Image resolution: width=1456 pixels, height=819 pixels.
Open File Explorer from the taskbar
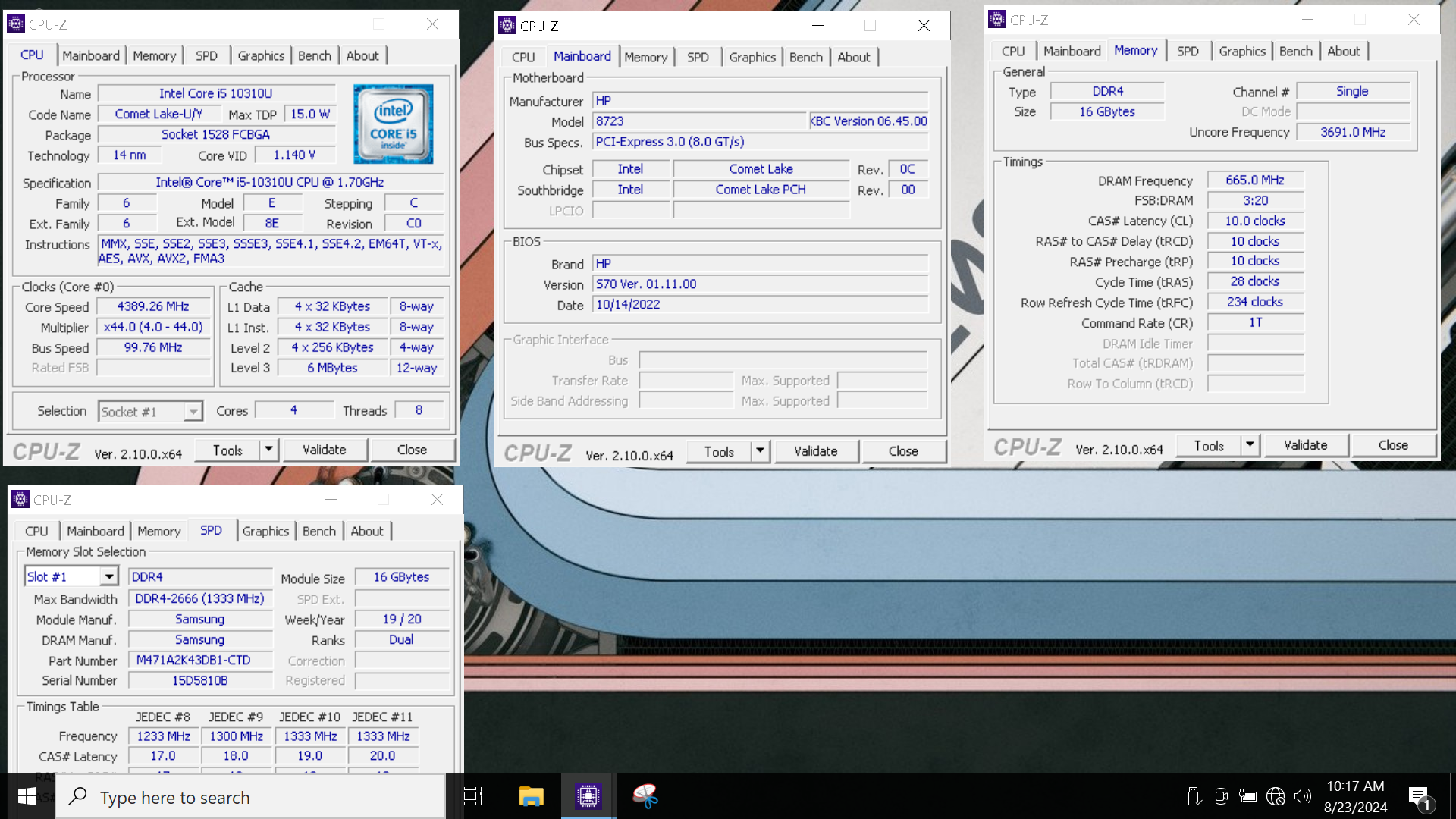(x=531, y=796)
